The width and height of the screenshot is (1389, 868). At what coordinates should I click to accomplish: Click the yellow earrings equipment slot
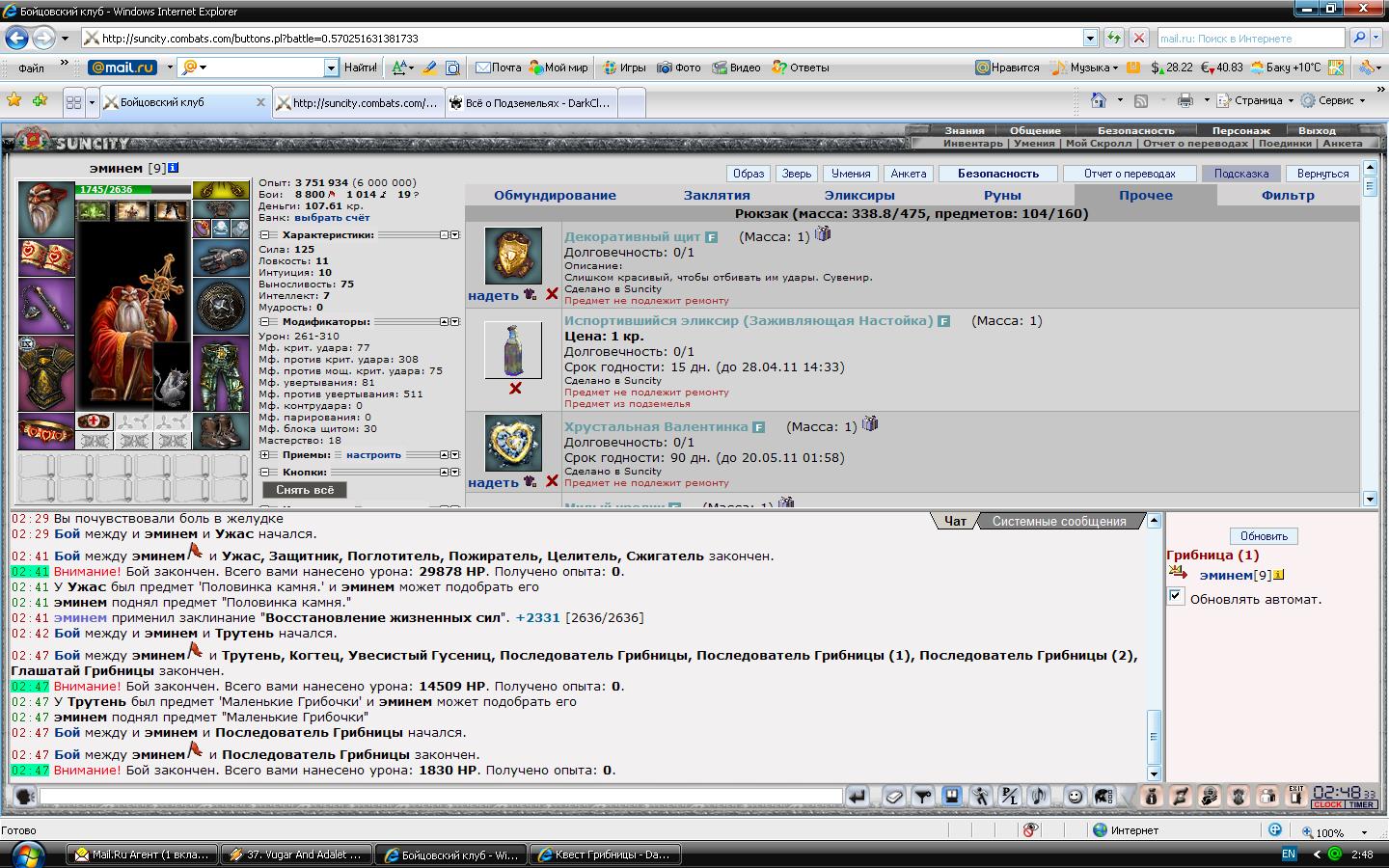(x=221, y=190)
